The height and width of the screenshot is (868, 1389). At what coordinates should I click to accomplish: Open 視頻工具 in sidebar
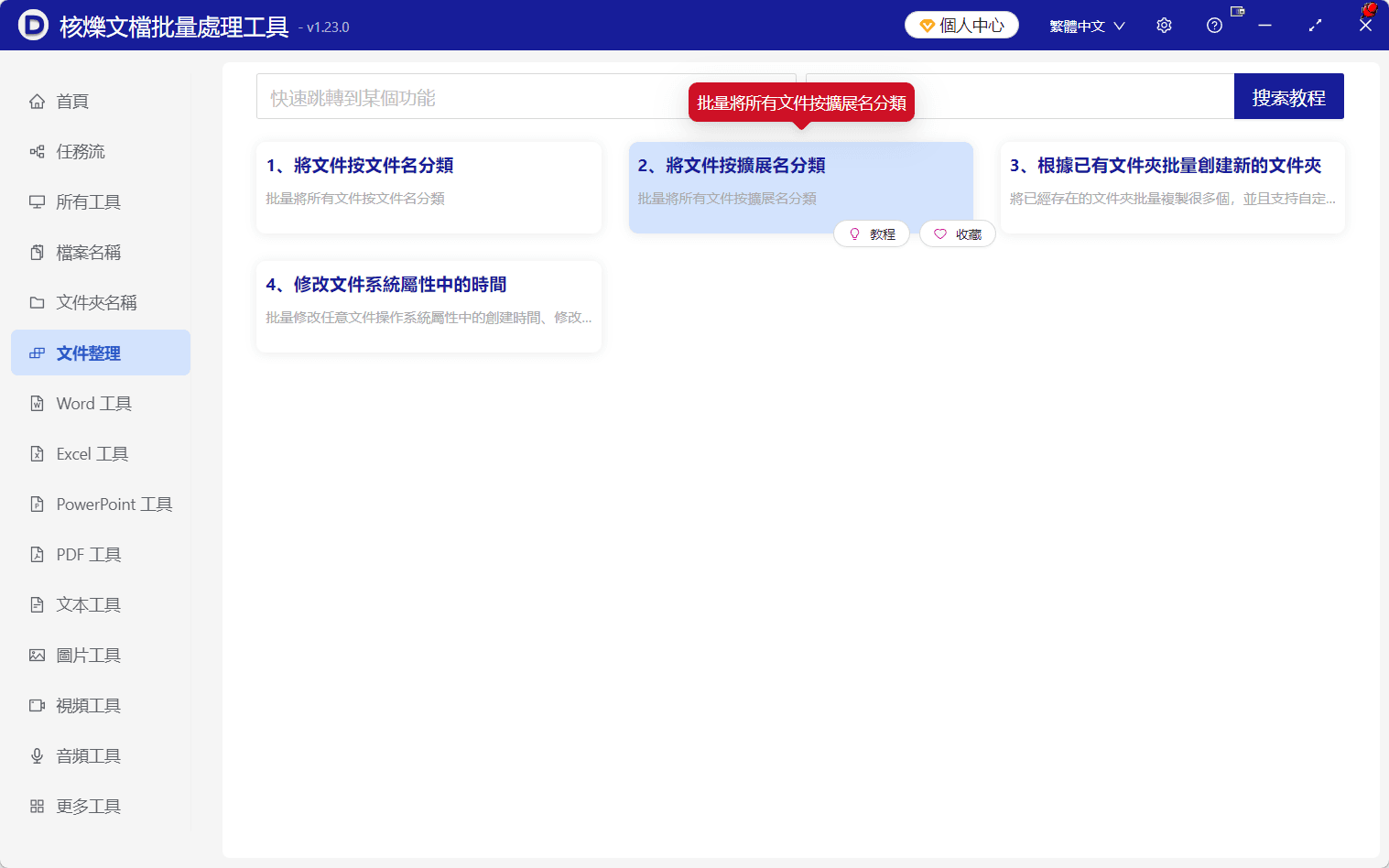coord(101,706)
